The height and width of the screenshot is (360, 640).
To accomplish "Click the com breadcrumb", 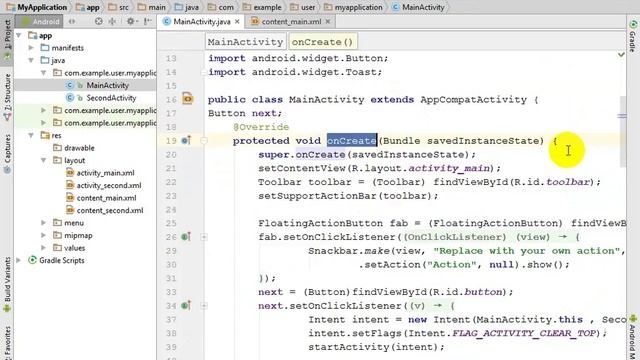I will [221, 7].
